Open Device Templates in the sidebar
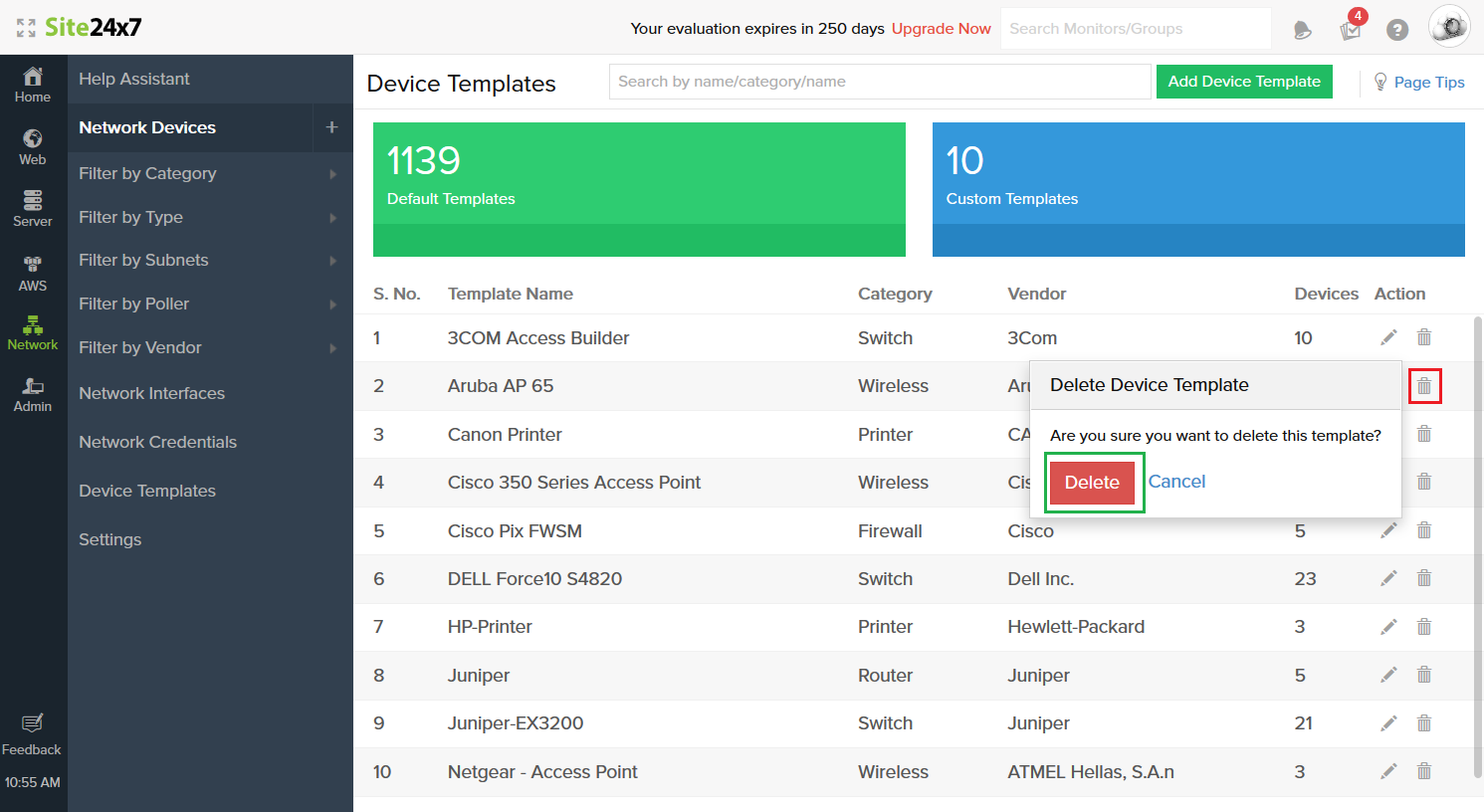The image size is (1484, 812). pos(146,491)
